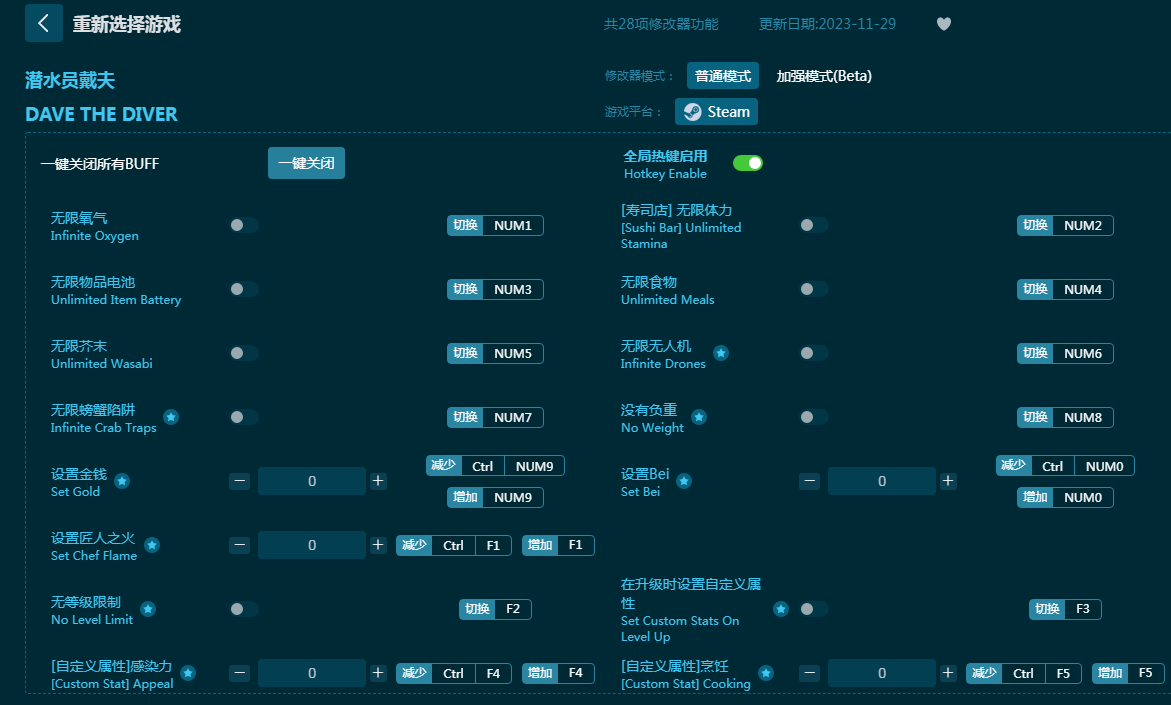1171x705 pixels.
Task: Increase Set Gold with the plus button
Action: tap(378, 481)
